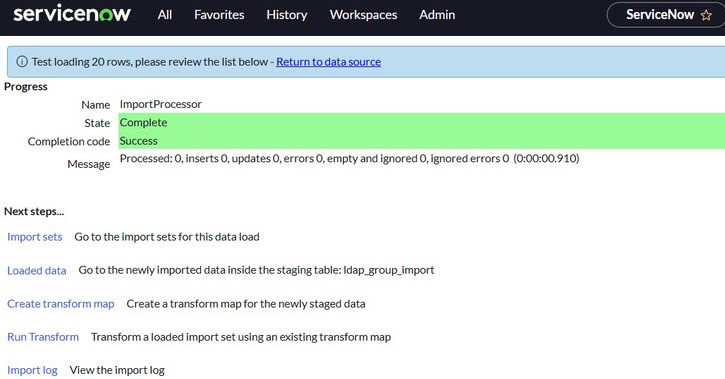Click the info icon in the banner
725x379 pixels.
pyautogui.click(x=22, y=61)
